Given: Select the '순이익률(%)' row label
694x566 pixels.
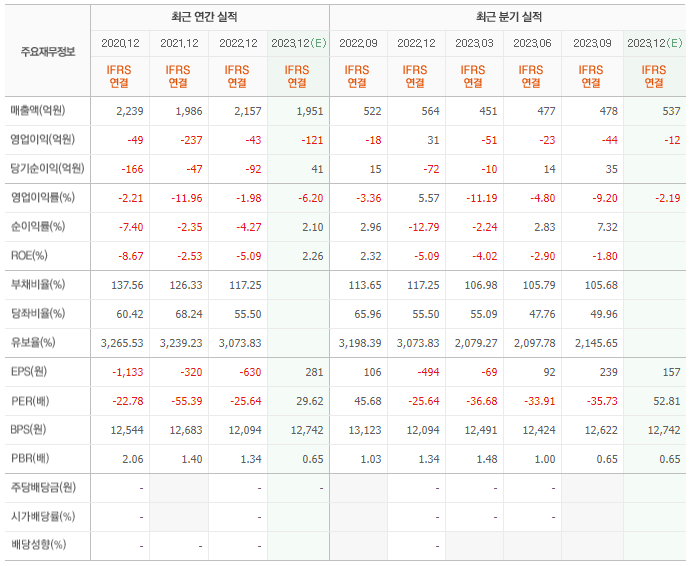Looking at the screenshot, I should click(38, 227).
